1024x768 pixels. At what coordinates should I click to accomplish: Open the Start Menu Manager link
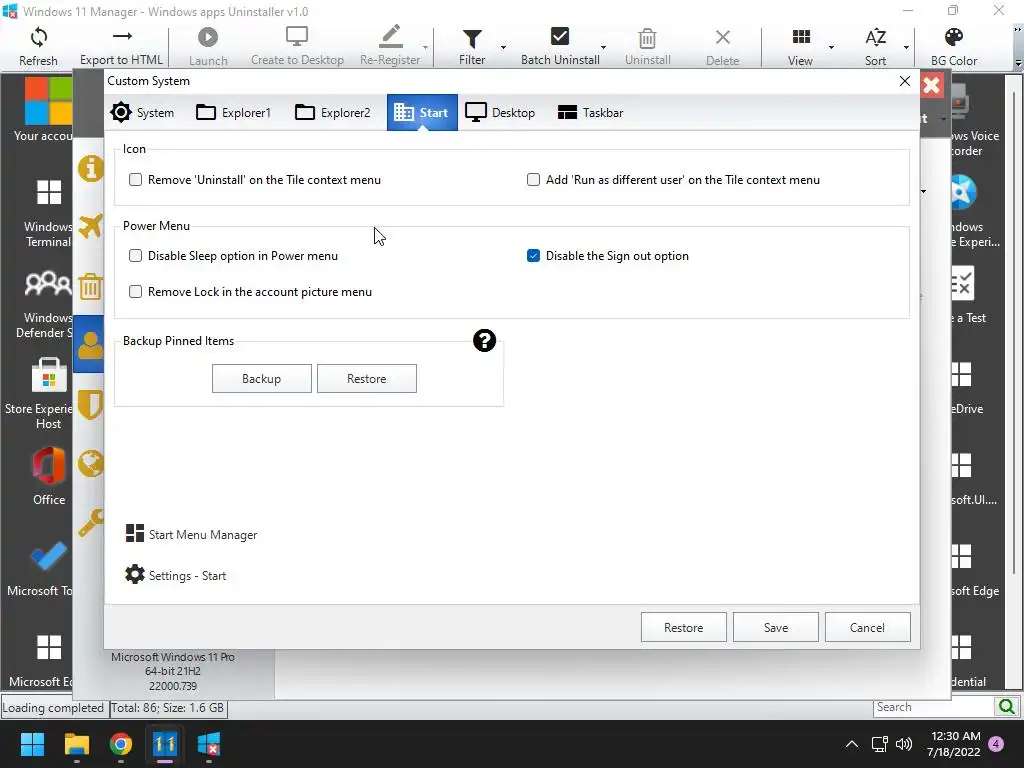point(191,534)
